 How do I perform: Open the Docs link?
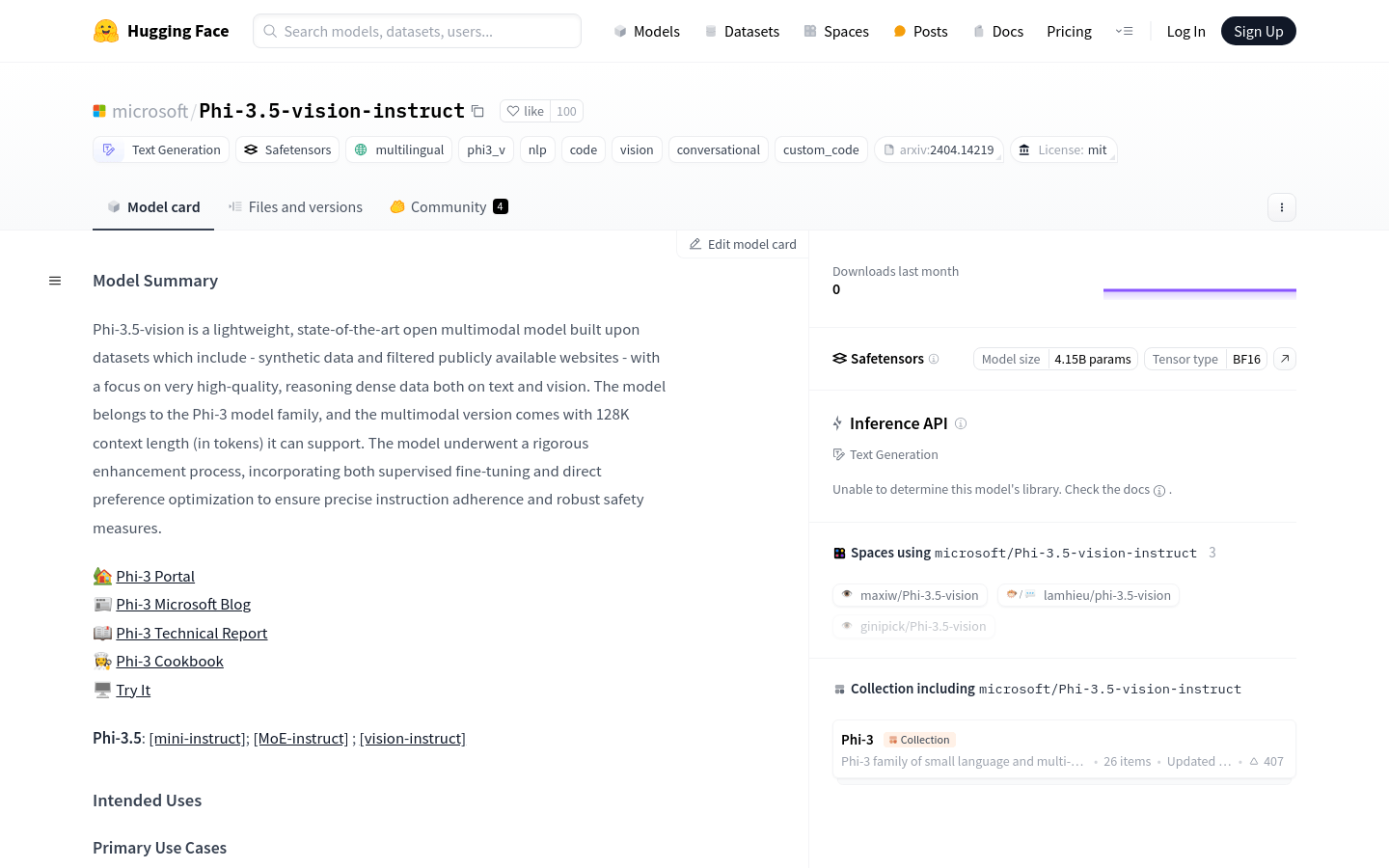click(x=997, y=31)
